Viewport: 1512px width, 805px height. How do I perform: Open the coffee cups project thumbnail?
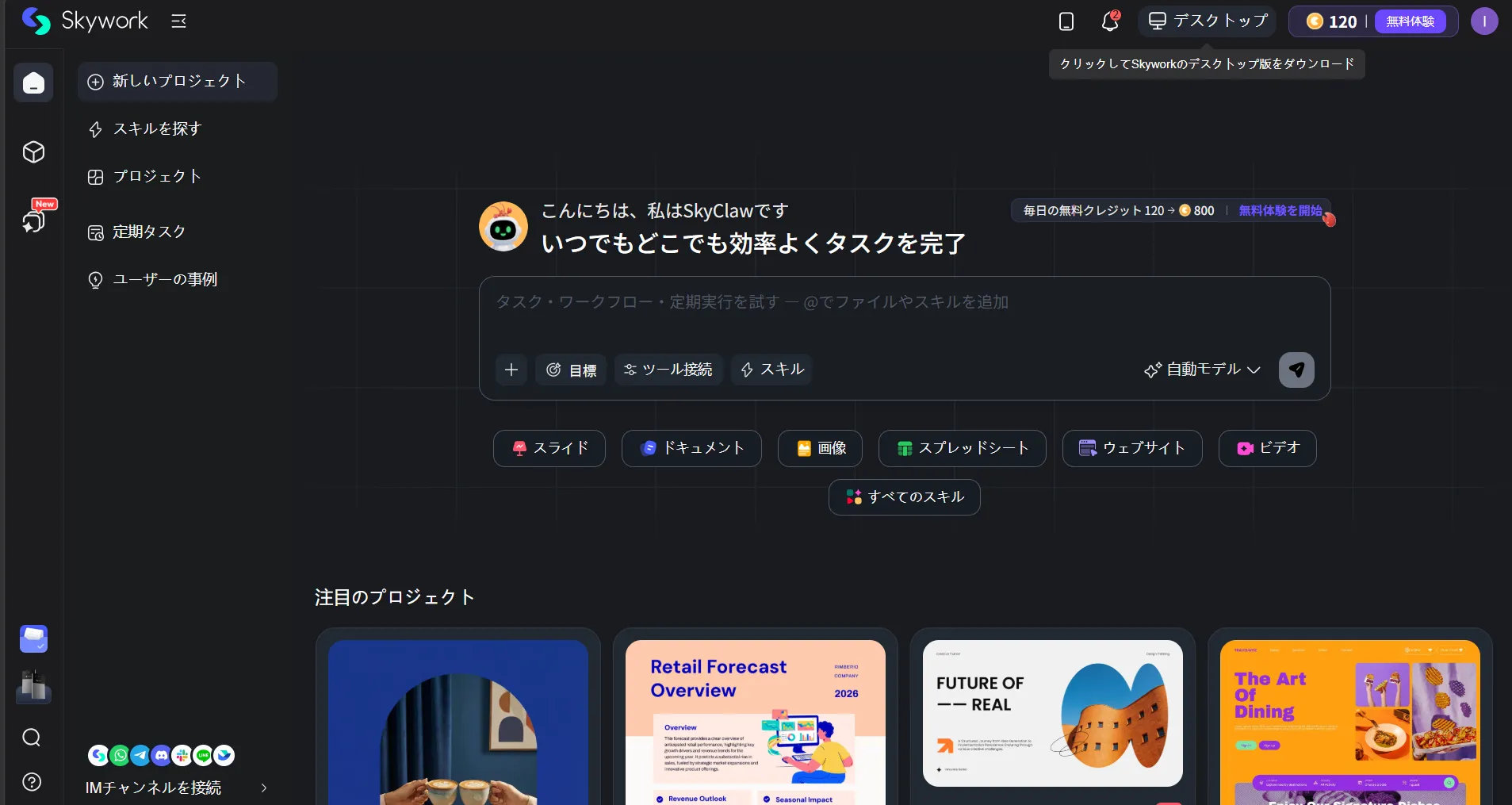[458, 723]
